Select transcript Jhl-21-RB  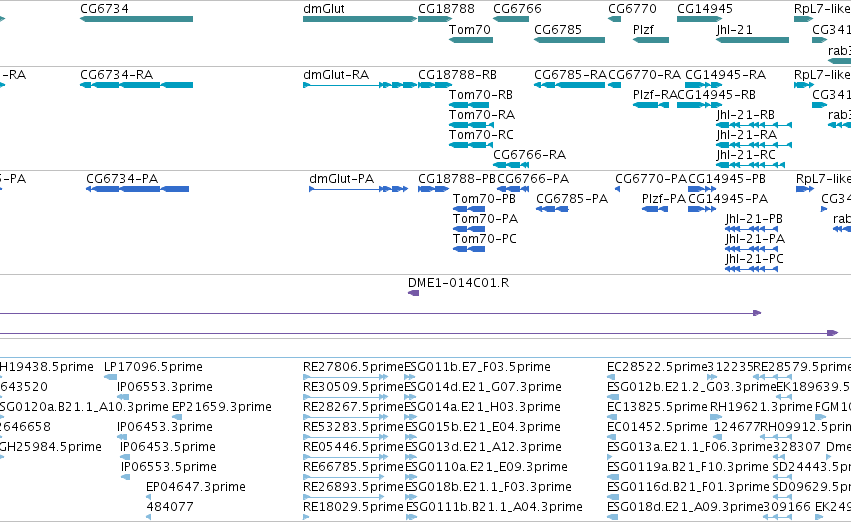(746, 115)
